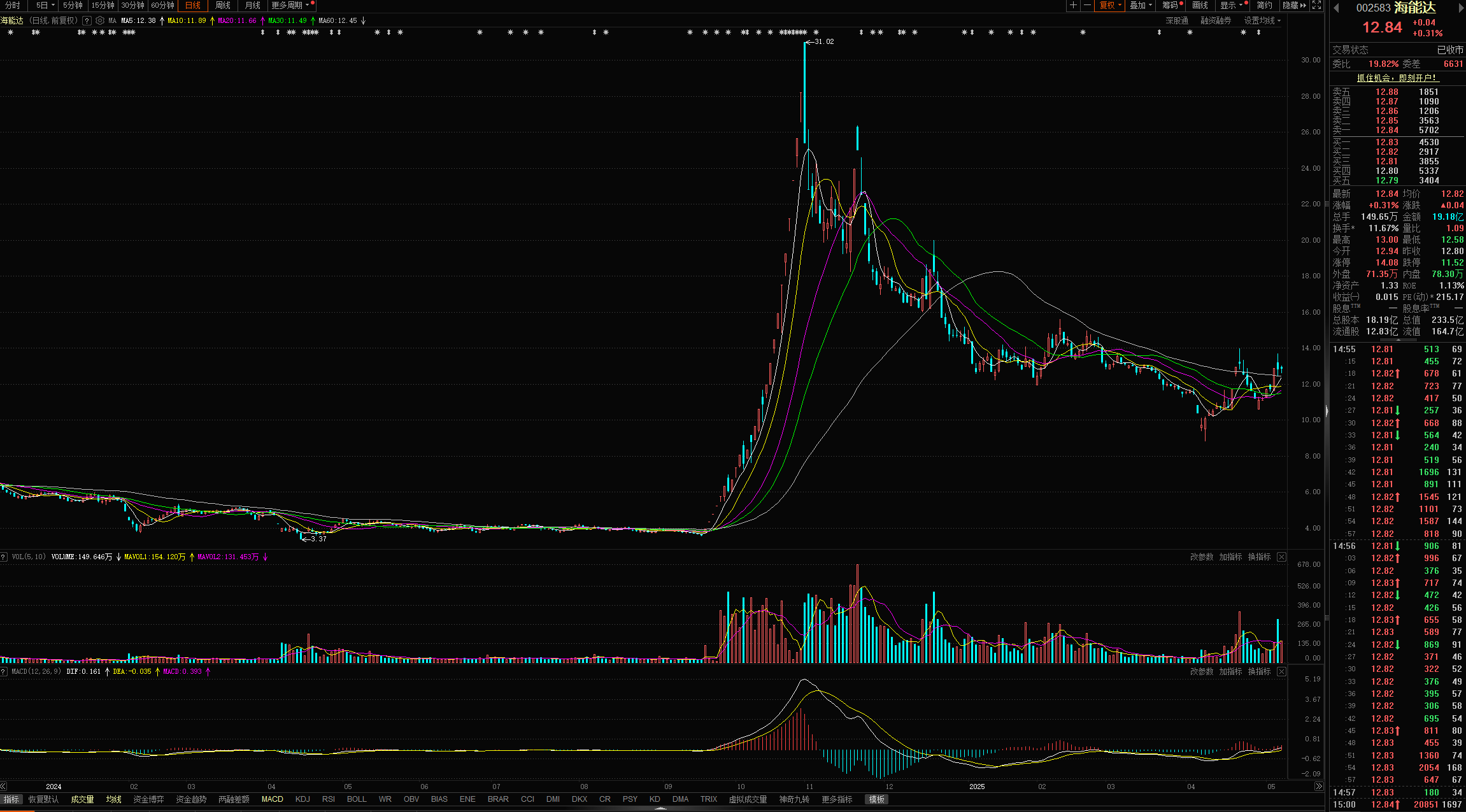
Task: Click VOL panel 加指标 button
Action: click(x=1230, y=557)
